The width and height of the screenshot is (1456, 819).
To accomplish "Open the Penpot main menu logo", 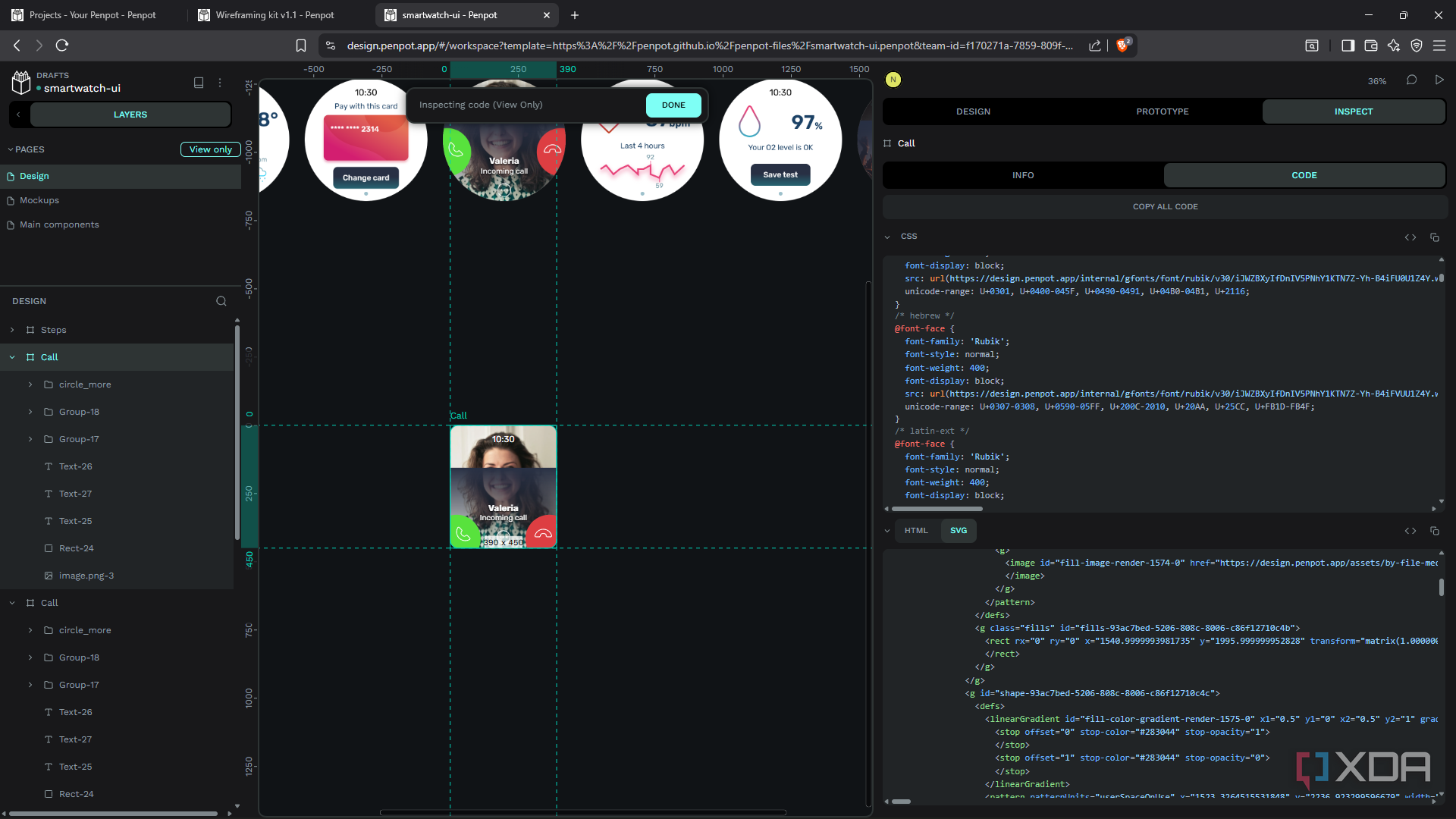I will 21,82.
